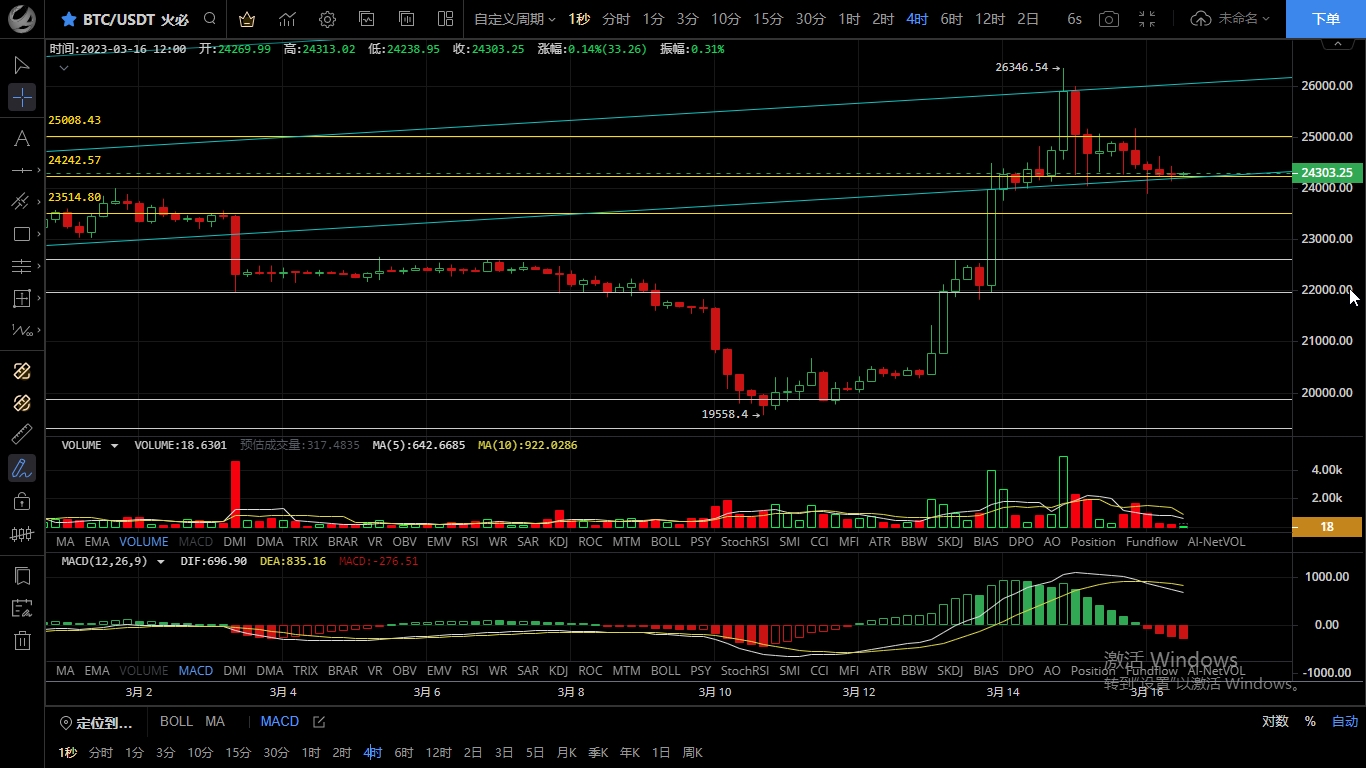The width and height of the screenshot is (1366, 768).
Task: Click the screenshot camera icon
Action: point(1108,19)
